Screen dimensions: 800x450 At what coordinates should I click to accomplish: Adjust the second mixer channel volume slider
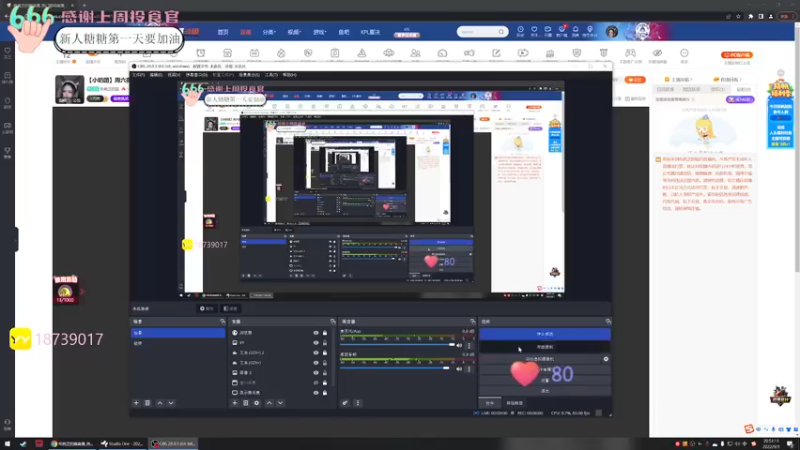[x=397, y=368]
